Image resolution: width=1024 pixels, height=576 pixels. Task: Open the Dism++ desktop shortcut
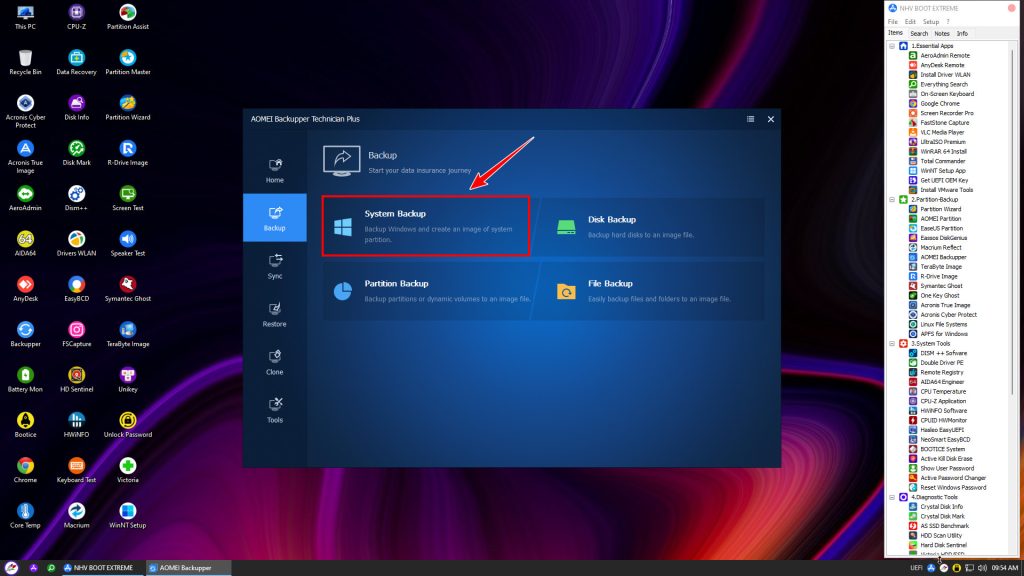pos(76,199)
